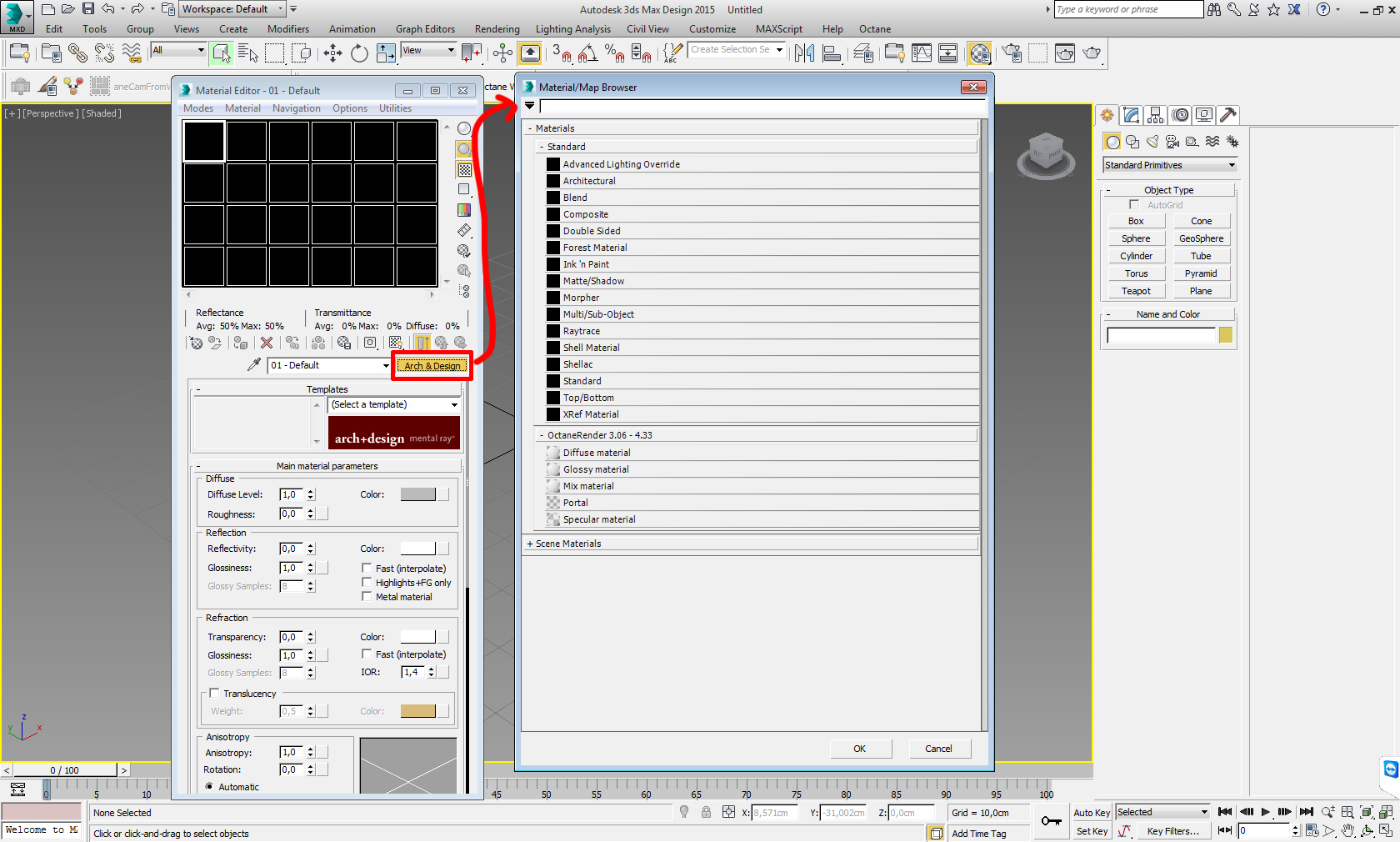The image size is (1400, 842).
Task: Collapse the Materials group in browser
Action: [x=530, y=128]
